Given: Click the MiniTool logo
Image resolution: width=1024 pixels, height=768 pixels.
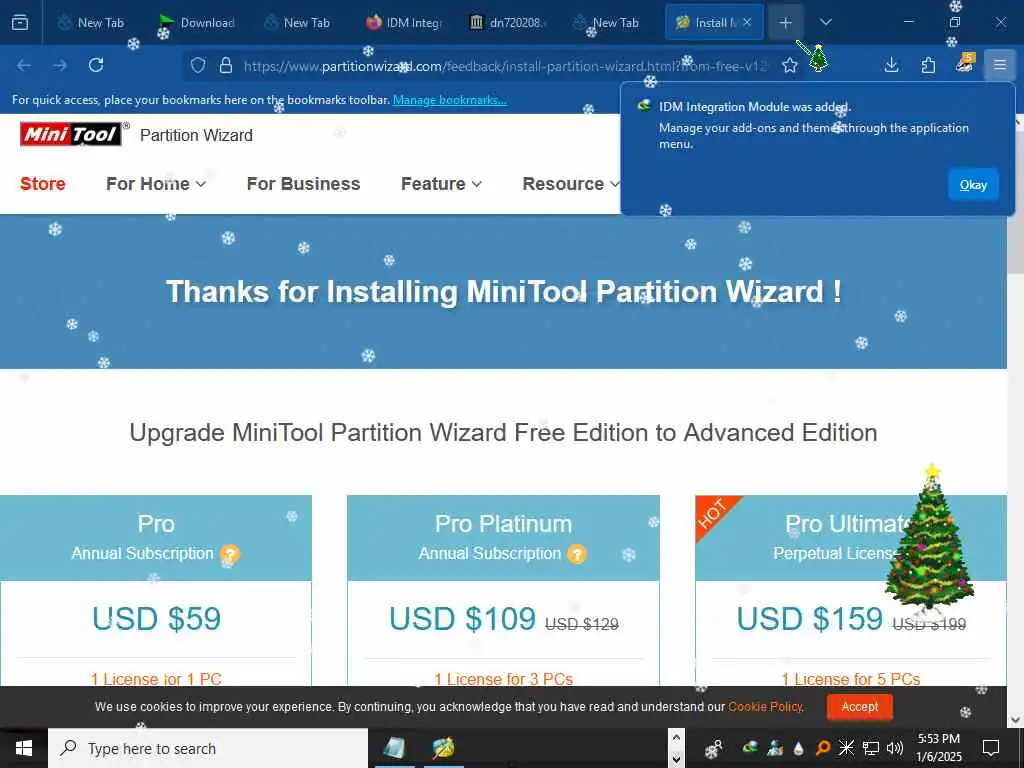Looking at the screenshot, I should 71,135.
